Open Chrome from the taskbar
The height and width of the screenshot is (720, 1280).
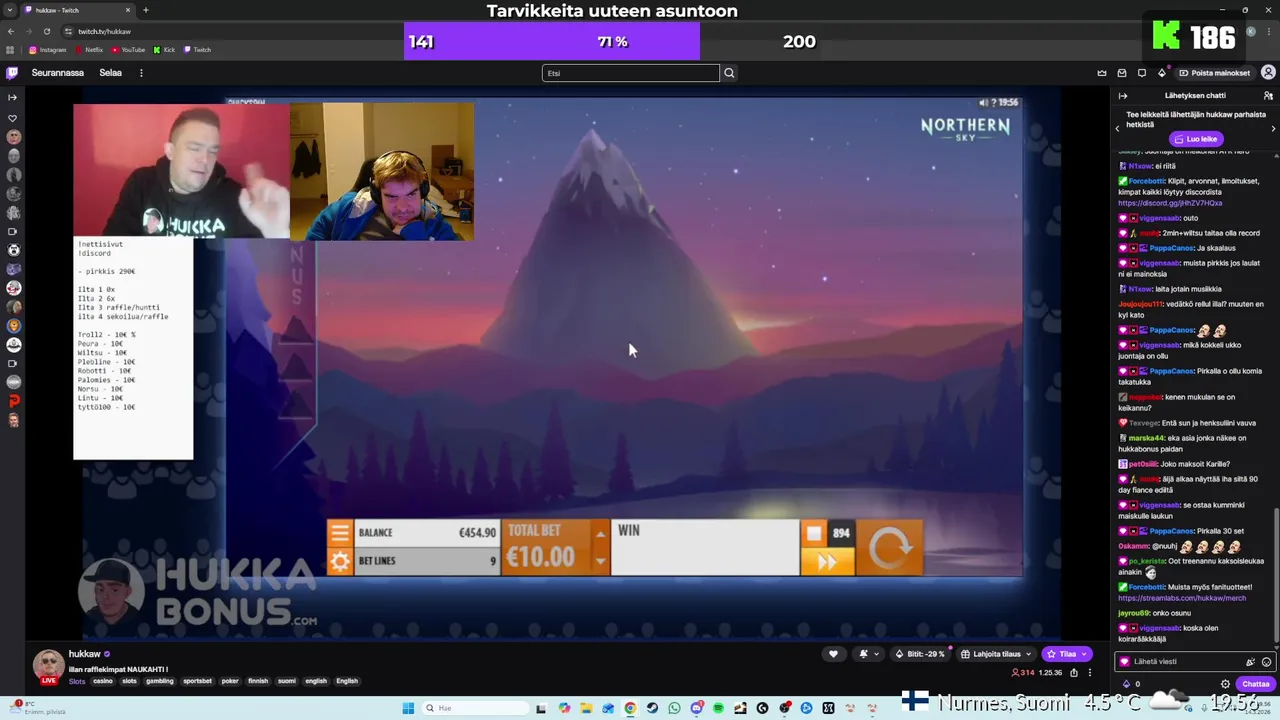tap(630, 708)
